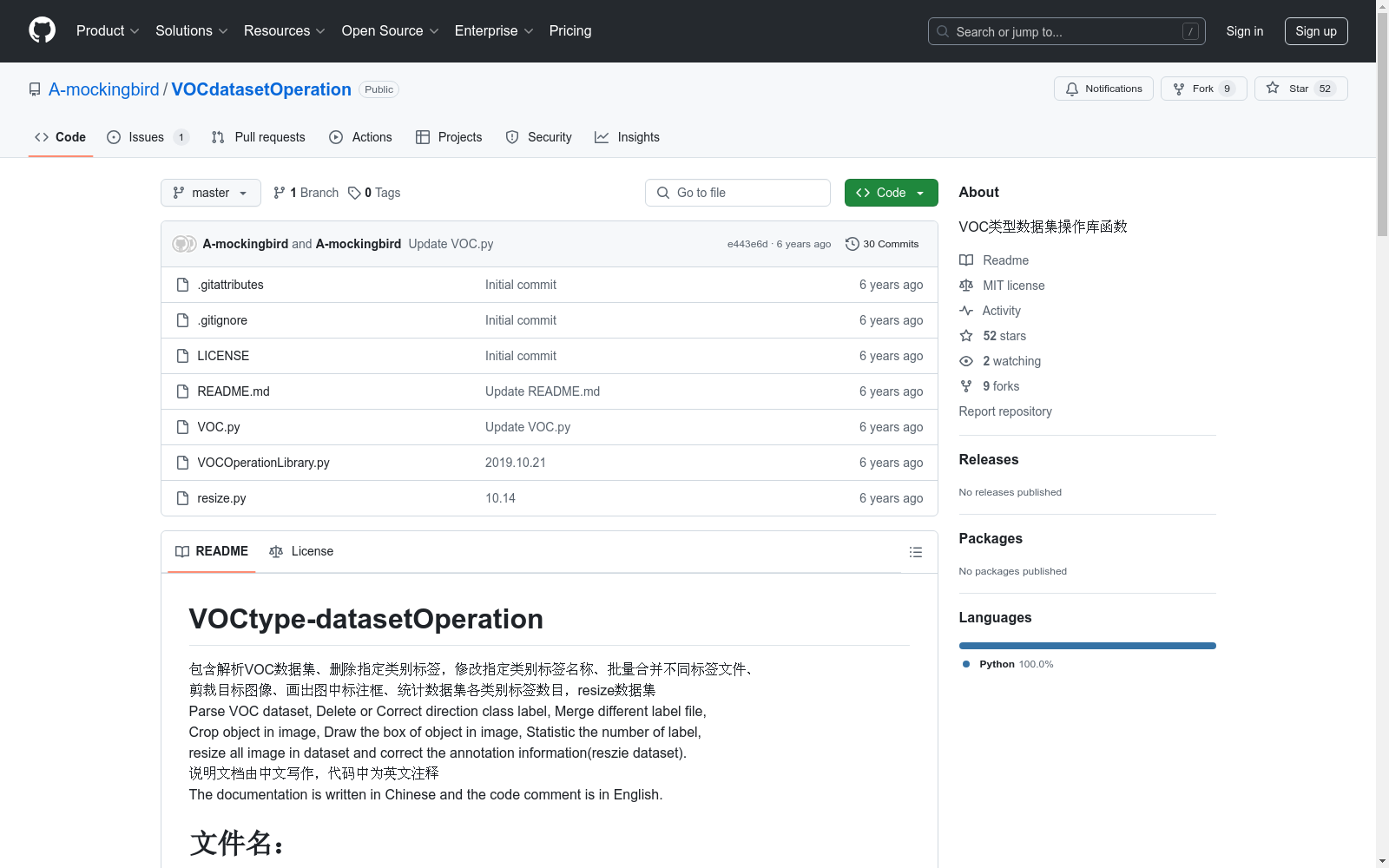Open the README outline list icon
Viewport: 1389px width, 868px height.
(x=915, y=552)
